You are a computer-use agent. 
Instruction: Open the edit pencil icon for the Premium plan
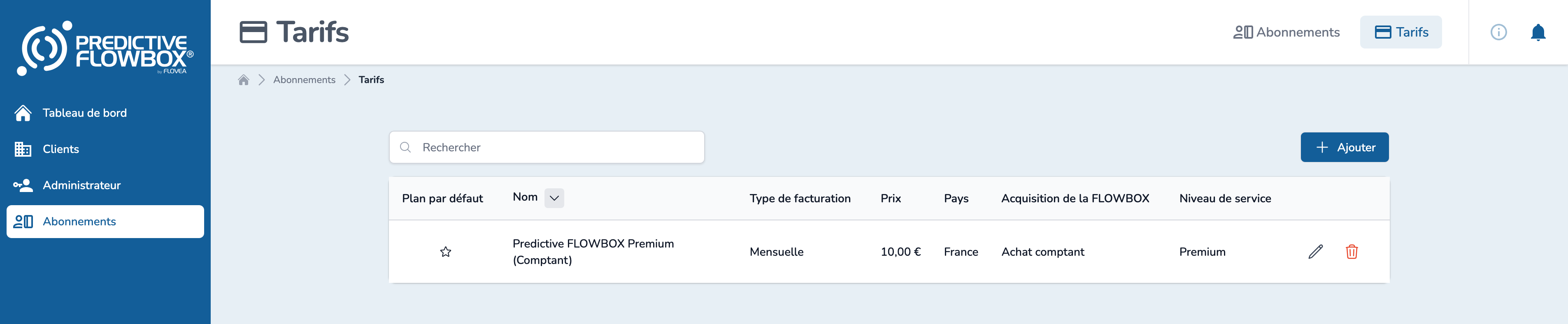1315,252
